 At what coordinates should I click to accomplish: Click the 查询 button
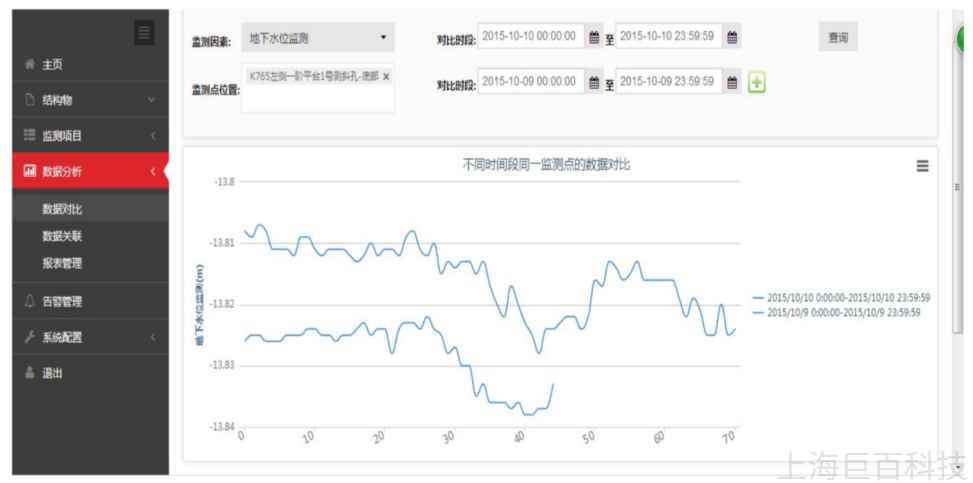838,38
